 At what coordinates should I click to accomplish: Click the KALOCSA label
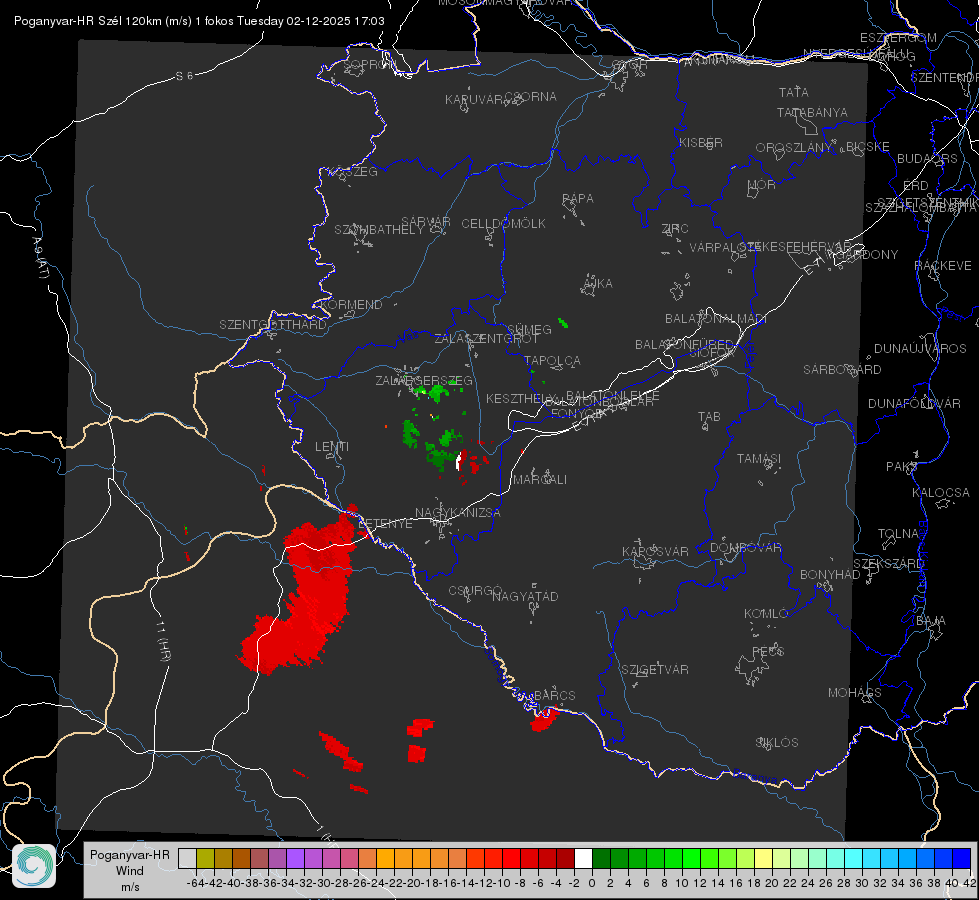point(940,493)
